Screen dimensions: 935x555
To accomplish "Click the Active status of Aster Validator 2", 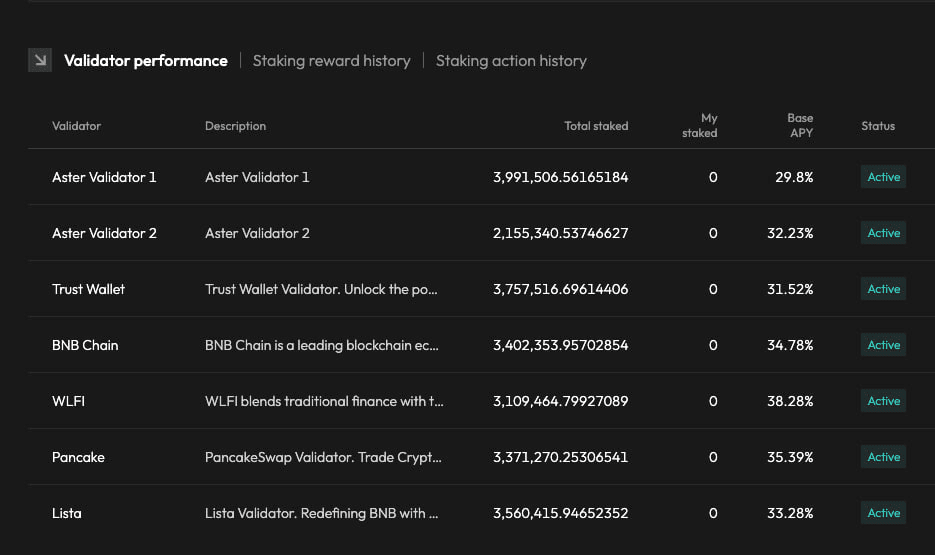I will coord(883,233).
